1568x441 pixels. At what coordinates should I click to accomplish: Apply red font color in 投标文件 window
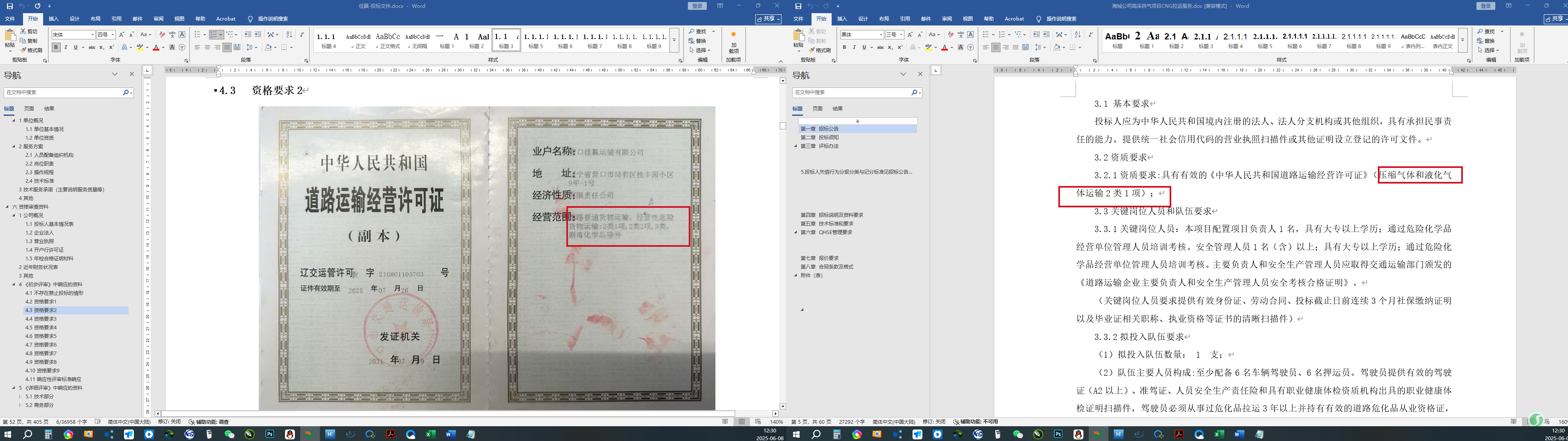point(156,48)
